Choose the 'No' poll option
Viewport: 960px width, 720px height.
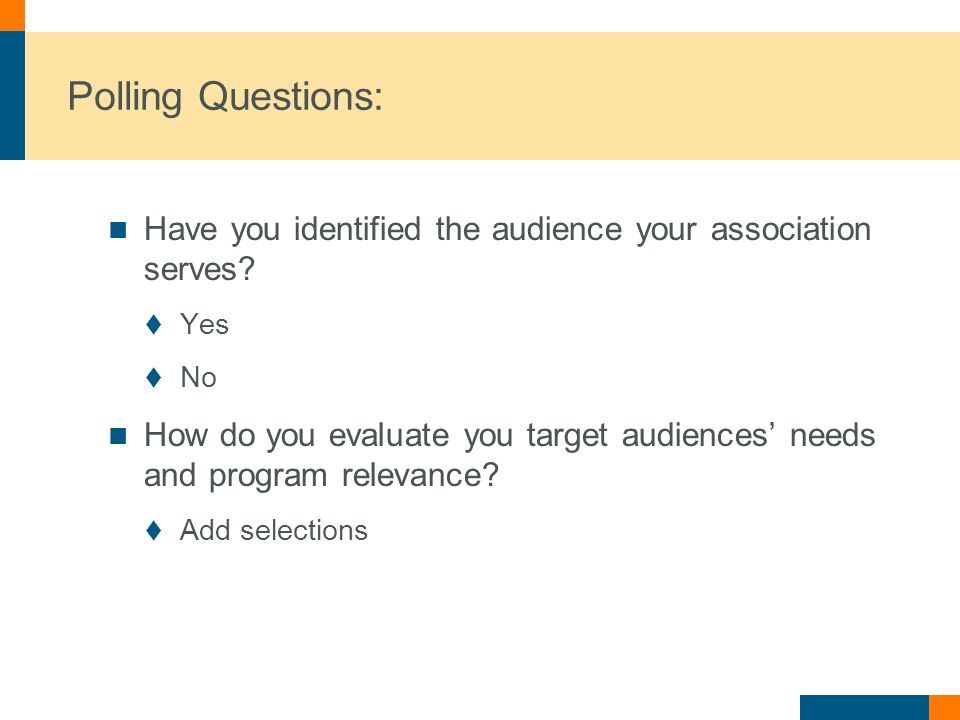tap(198, 377)
